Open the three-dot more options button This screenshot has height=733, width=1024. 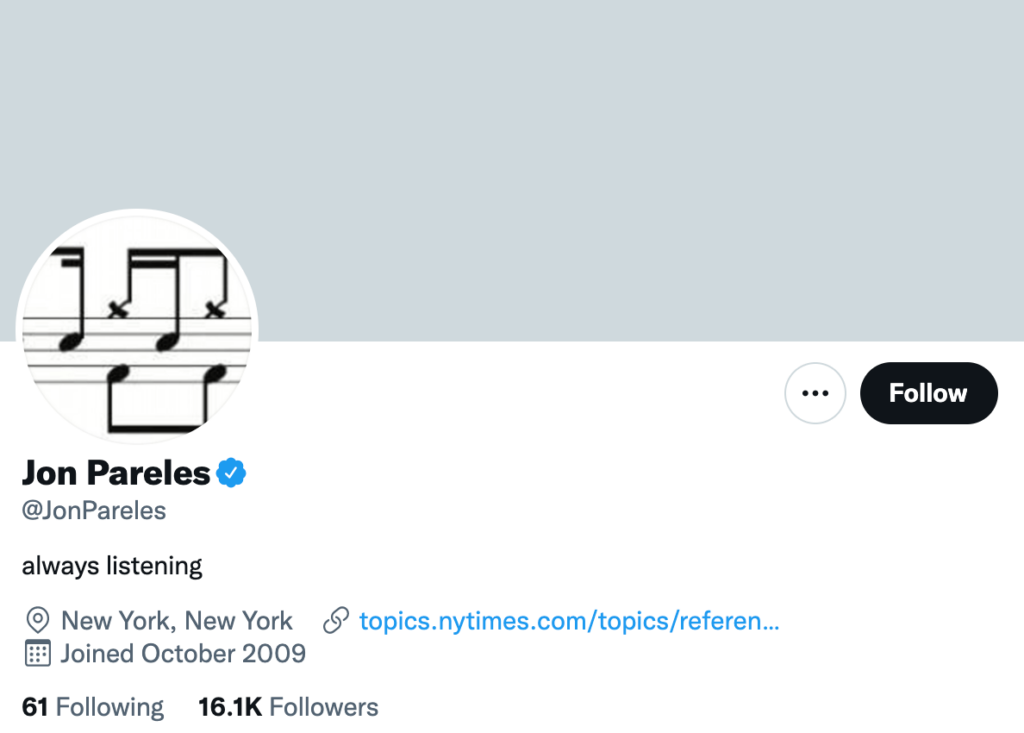(x=815, y=393)
